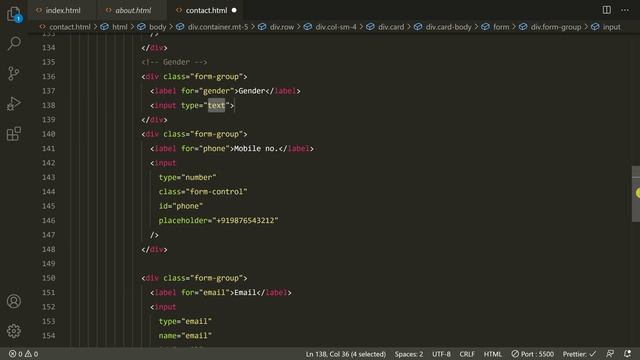
Task: Click line number 138 in gutter
Action: tap(49, 105)
